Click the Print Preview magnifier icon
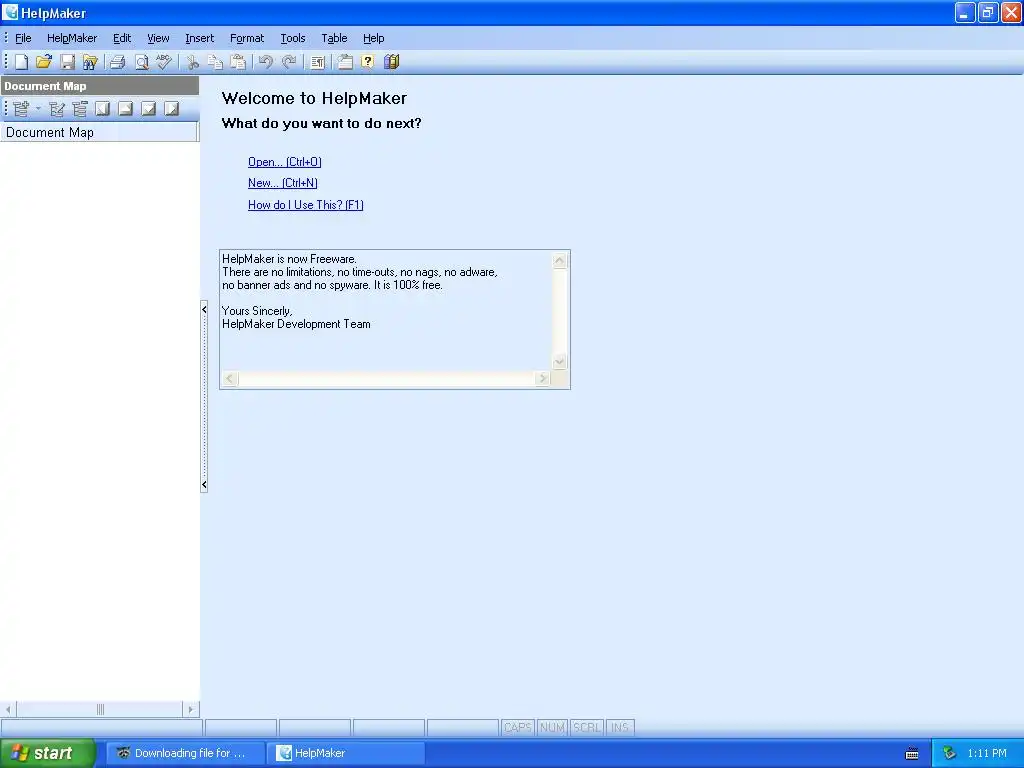 [x=141, y=62]
